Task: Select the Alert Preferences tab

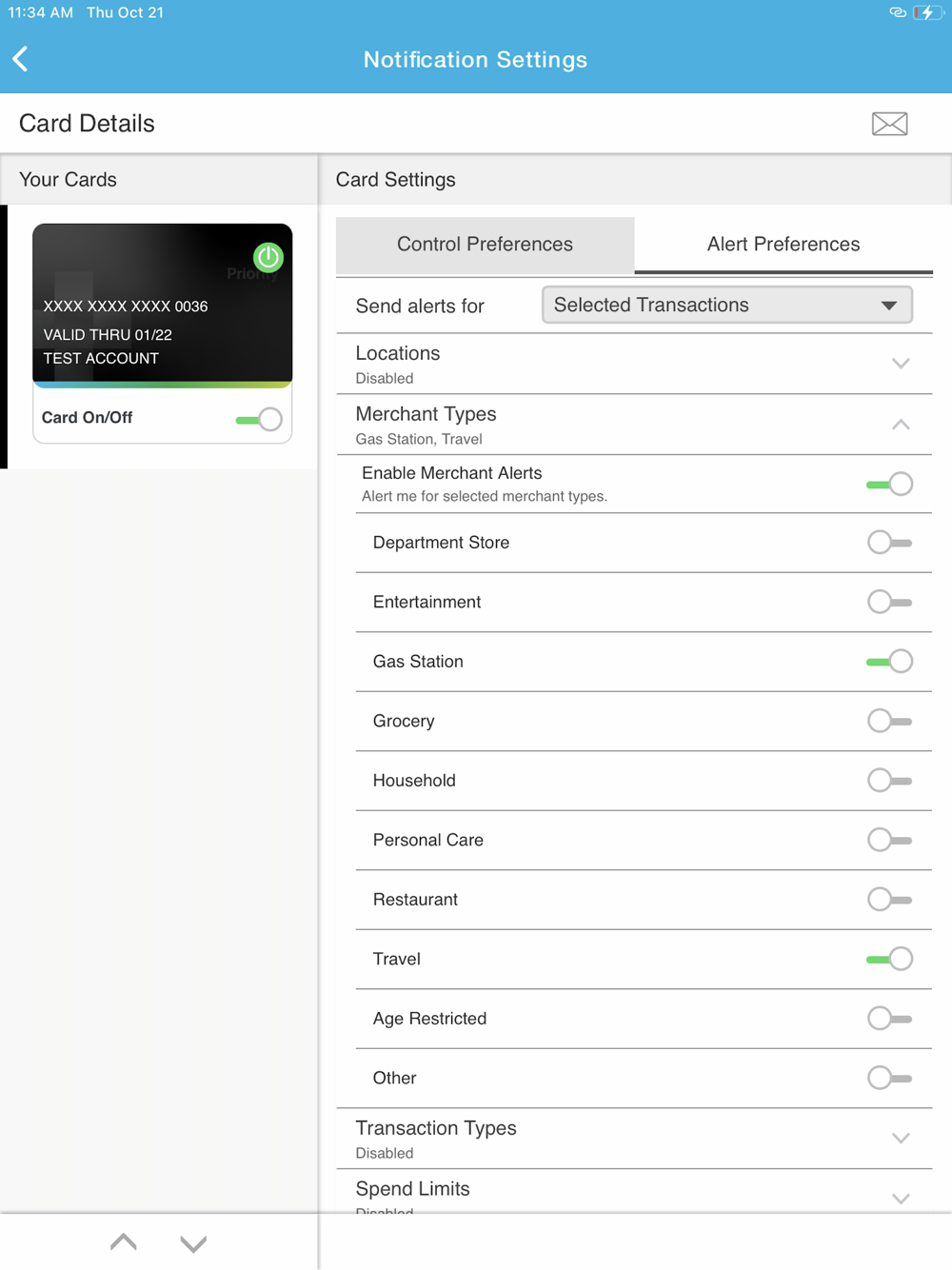Action: [x=783, y=245]
